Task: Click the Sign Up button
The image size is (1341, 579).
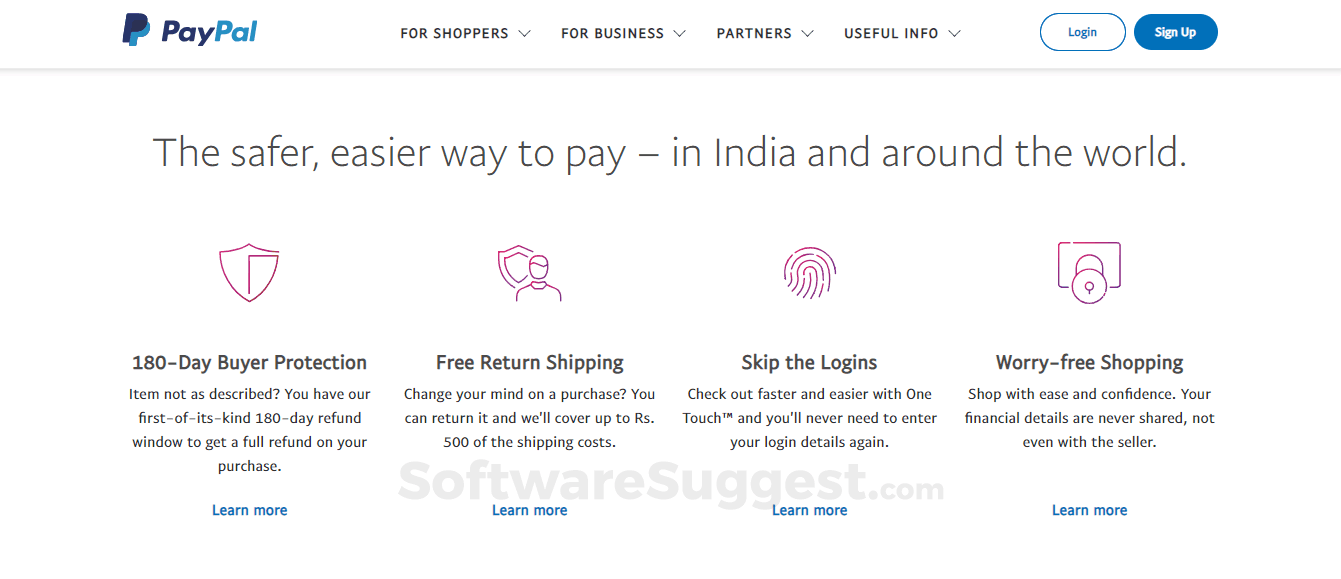Action: [1175, 31]
